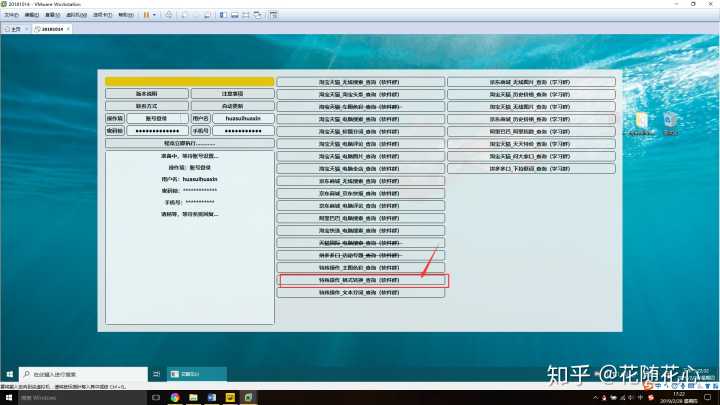This screenshot has width=720, height=405.
Task: Click the 特殊操作_格式转换 highlighted button
Action: [361, 281]
